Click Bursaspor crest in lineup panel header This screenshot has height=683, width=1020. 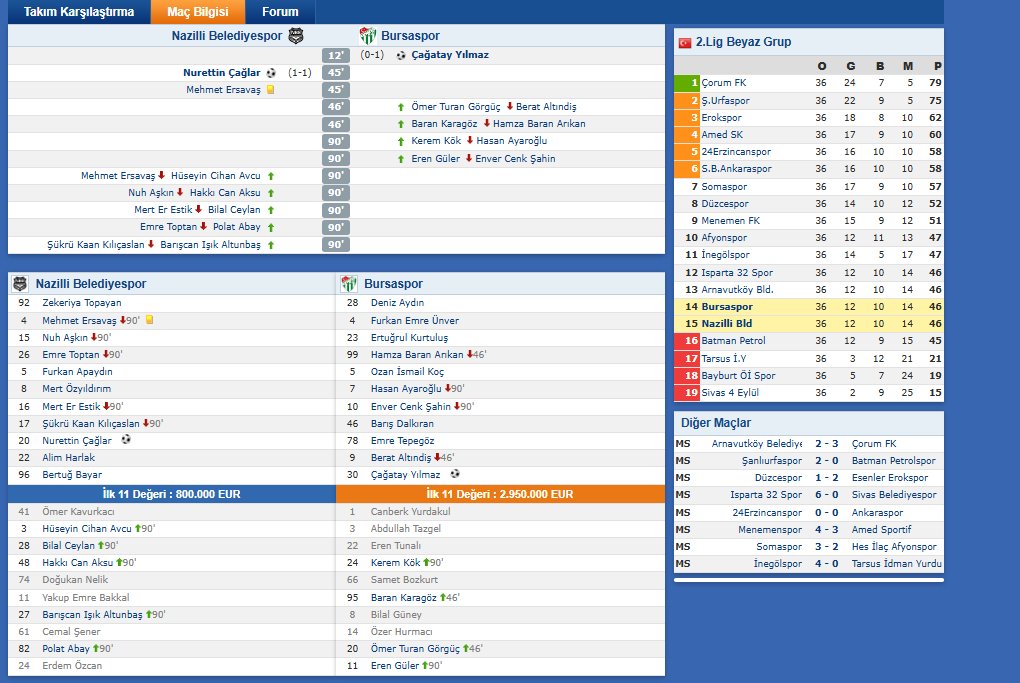(349, 284)
